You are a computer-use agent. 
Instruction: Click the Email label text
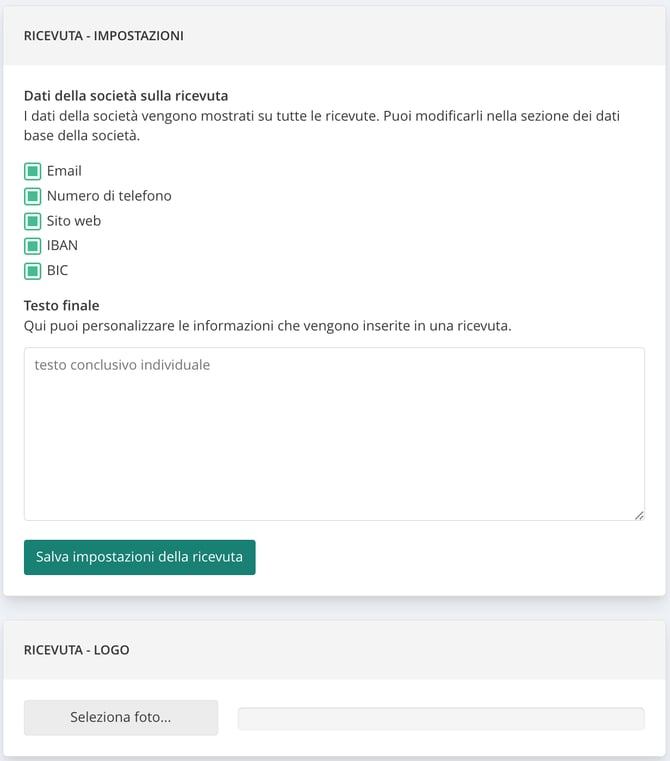pyautogui.click(x=64, y=171)
